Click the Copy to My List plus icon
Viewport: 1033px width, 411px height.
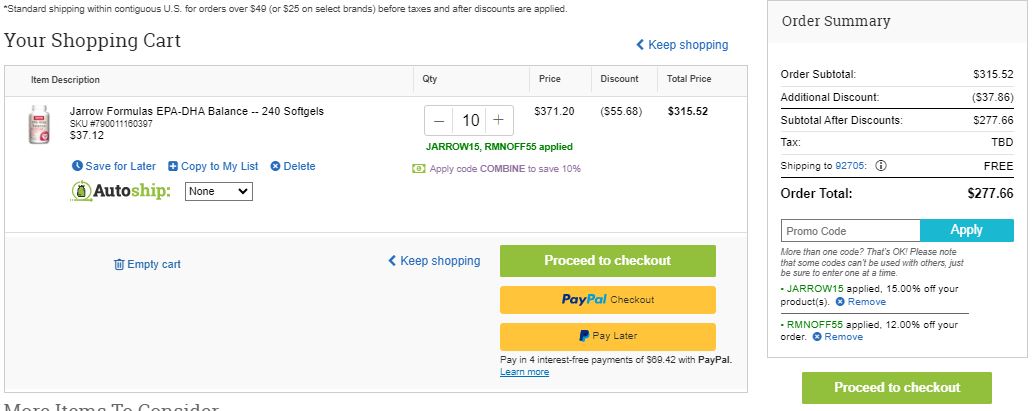[173, 166]
